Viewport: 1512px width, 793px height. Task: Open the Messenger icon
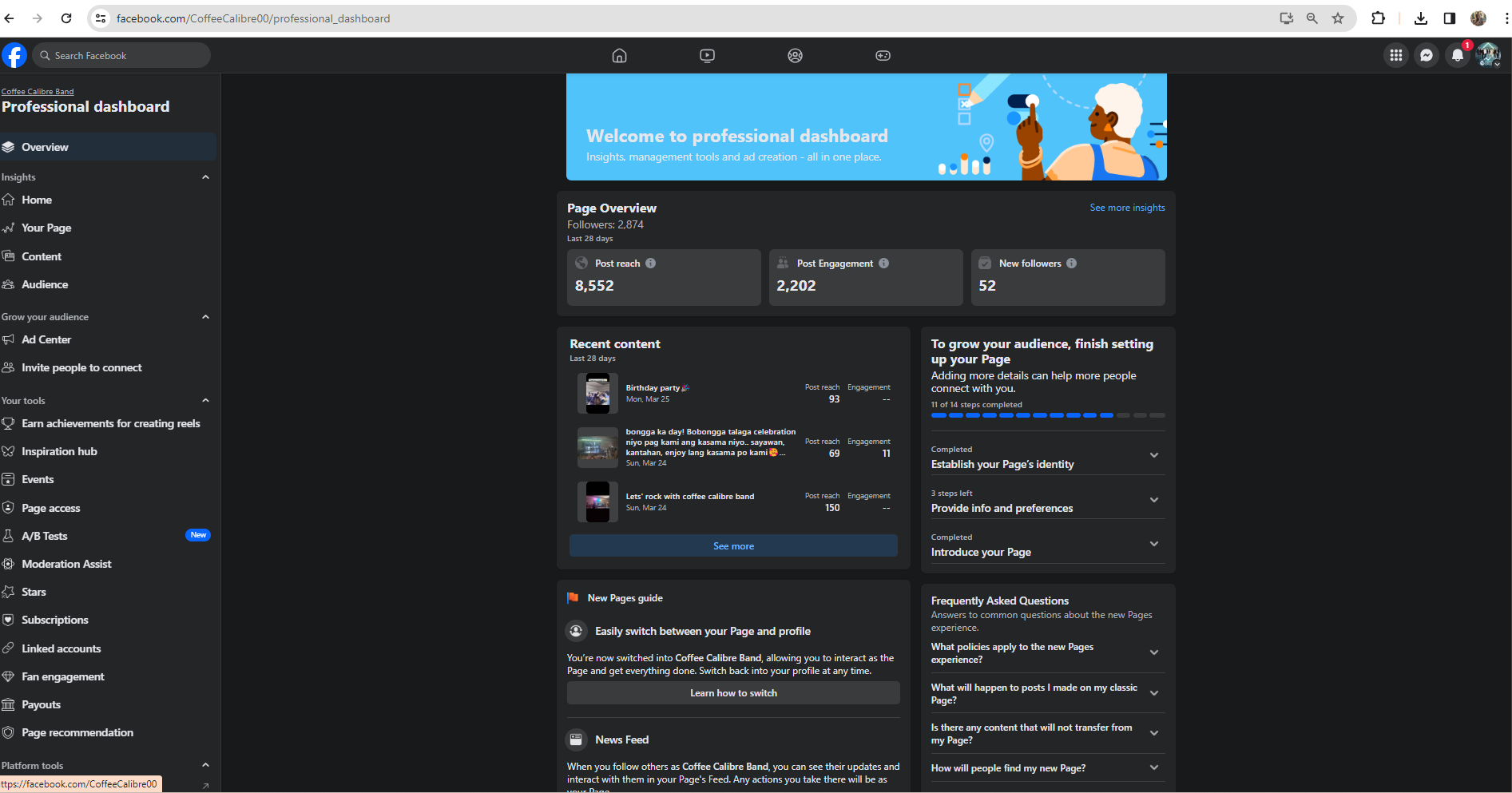(x=1427, y=55)
